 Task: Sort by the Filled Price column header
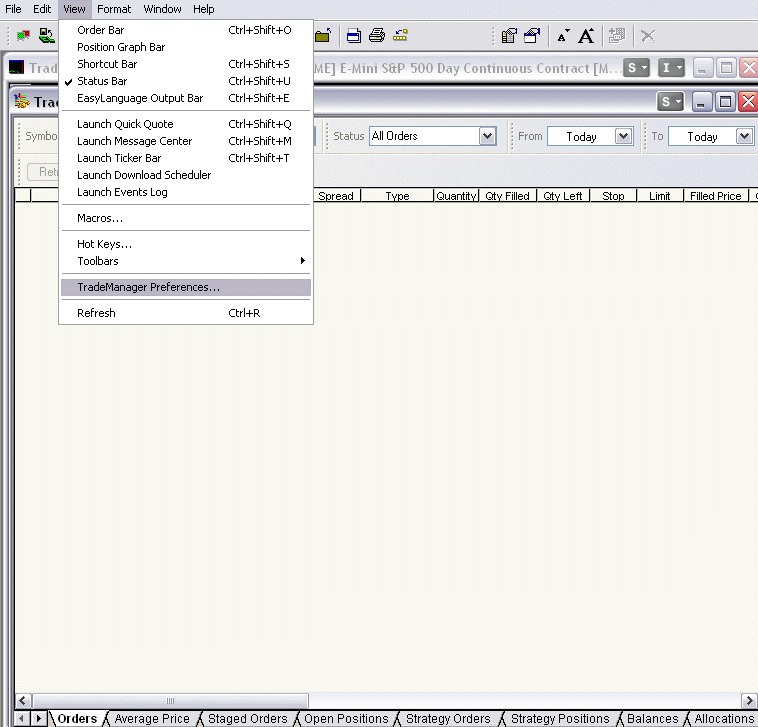tap(715, 196)
